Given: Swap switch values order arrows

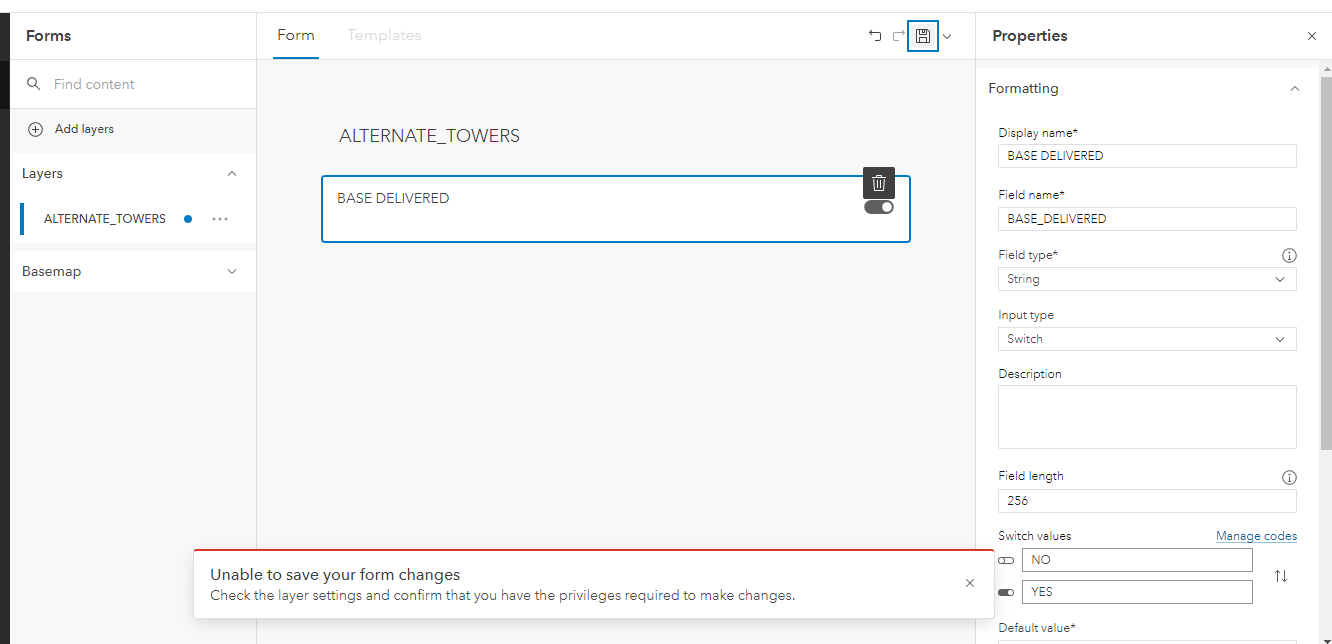Looking at the screenshot, I should [1281, 576].
